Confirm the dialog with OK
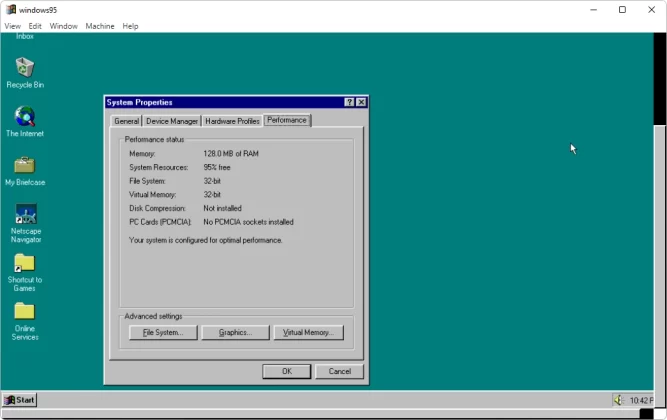This screenshot has height=420, width=667. 287,371
